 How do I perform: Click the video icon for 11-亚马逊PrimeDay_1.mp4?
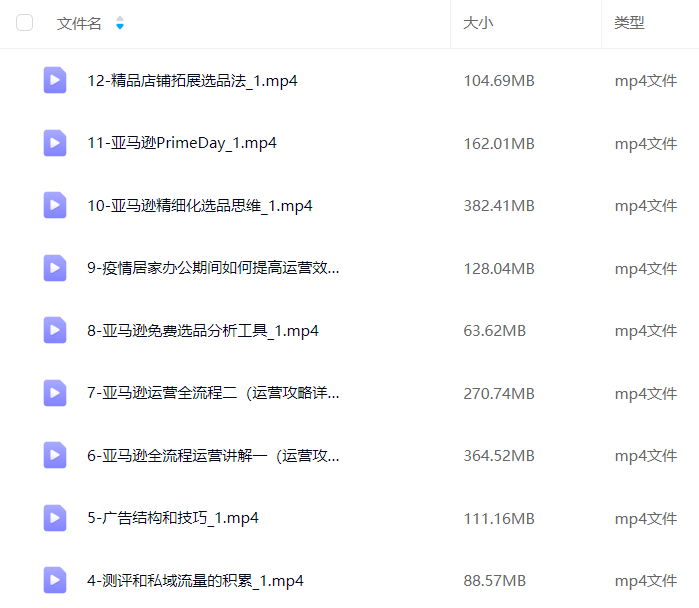[55, 143]
